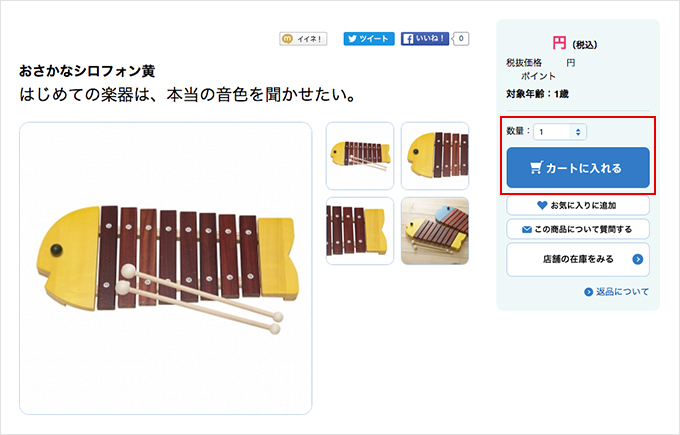Click the mixi イイネ! button

[303, 39]
